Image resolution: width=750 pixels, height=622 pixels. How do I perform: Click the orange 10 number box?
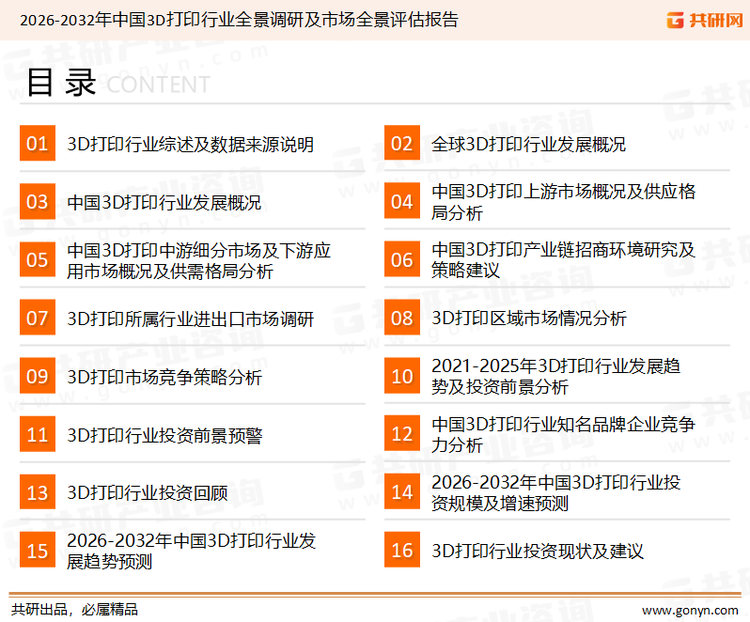[402, 376]
